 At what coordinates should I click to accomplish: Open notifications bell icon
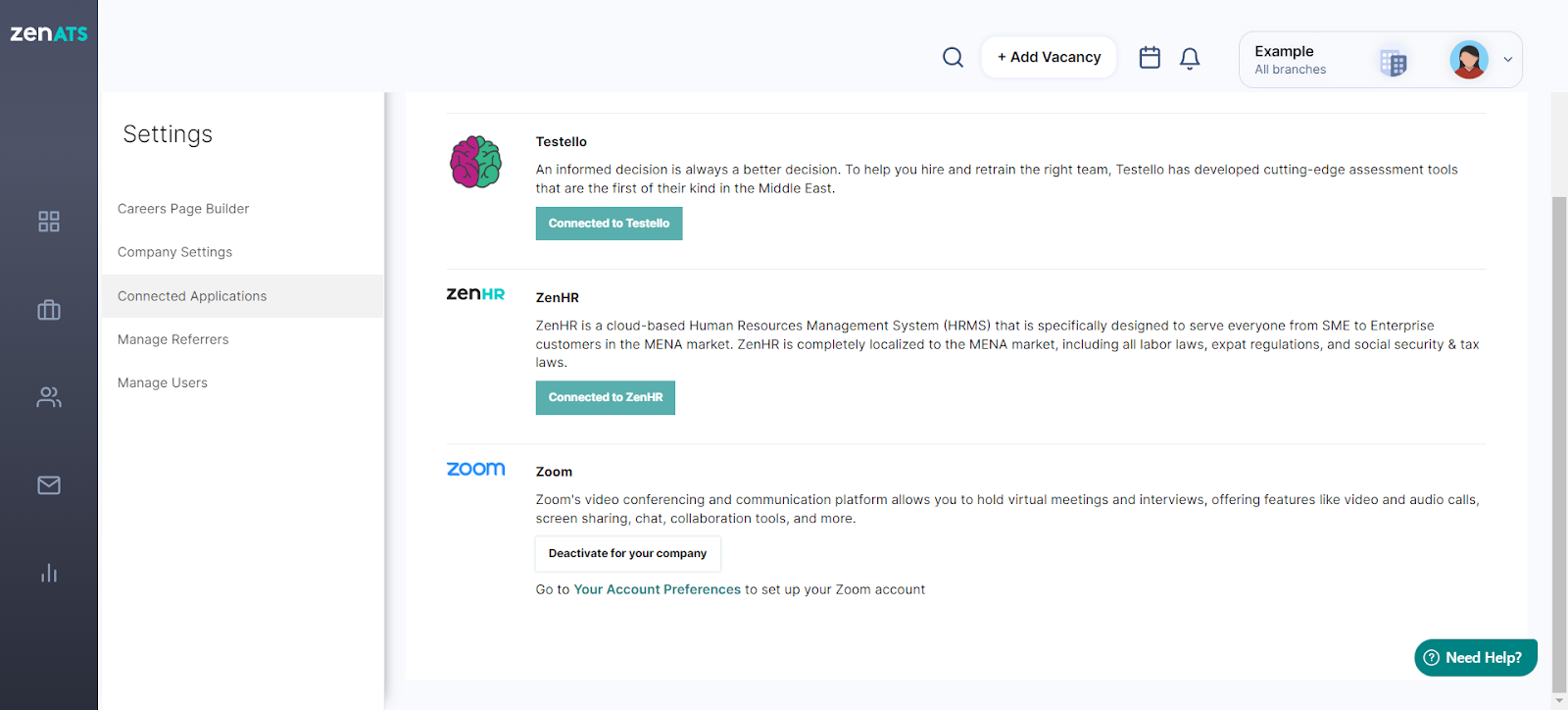point(1190,59)
